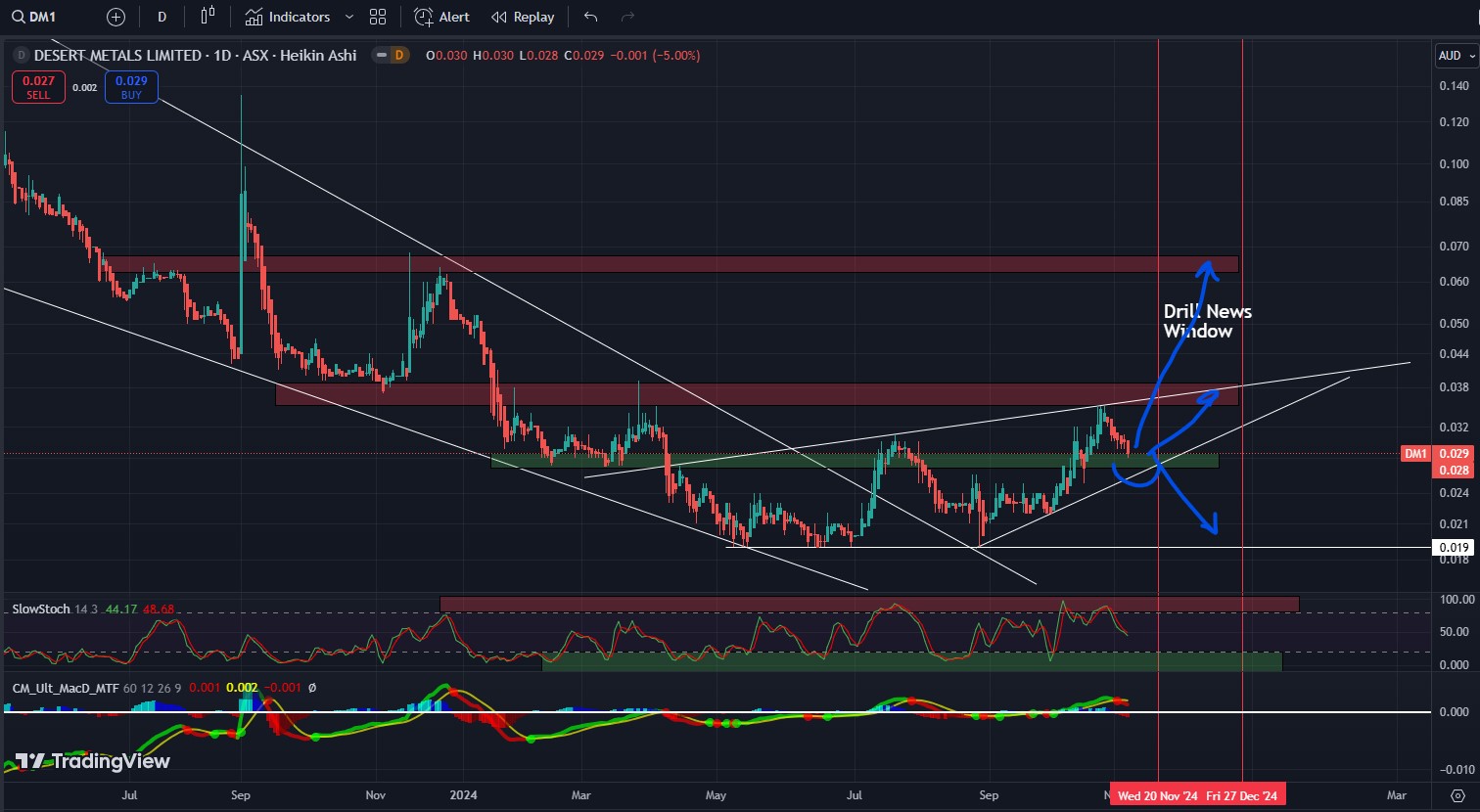This screenshot has width=1480, height=812.
Task: Open the D timeframe interval selector
Action: point(162,17)
